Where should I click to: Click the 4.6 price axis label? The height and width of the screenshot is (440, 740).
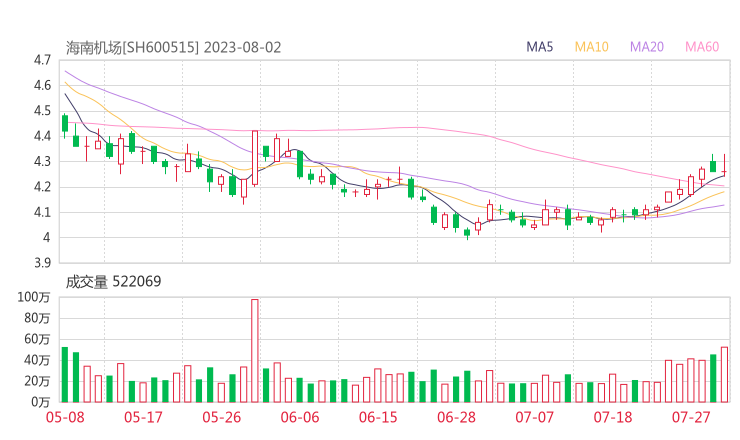pos(42,85)
